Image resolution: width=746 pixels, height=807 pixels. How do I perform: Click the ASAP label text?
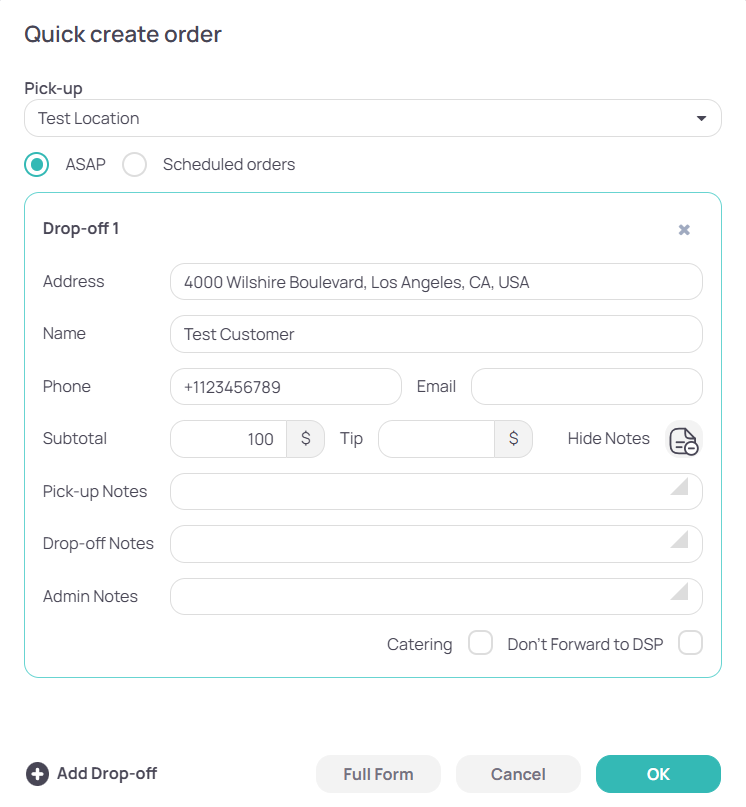click(x=85, y=165)
